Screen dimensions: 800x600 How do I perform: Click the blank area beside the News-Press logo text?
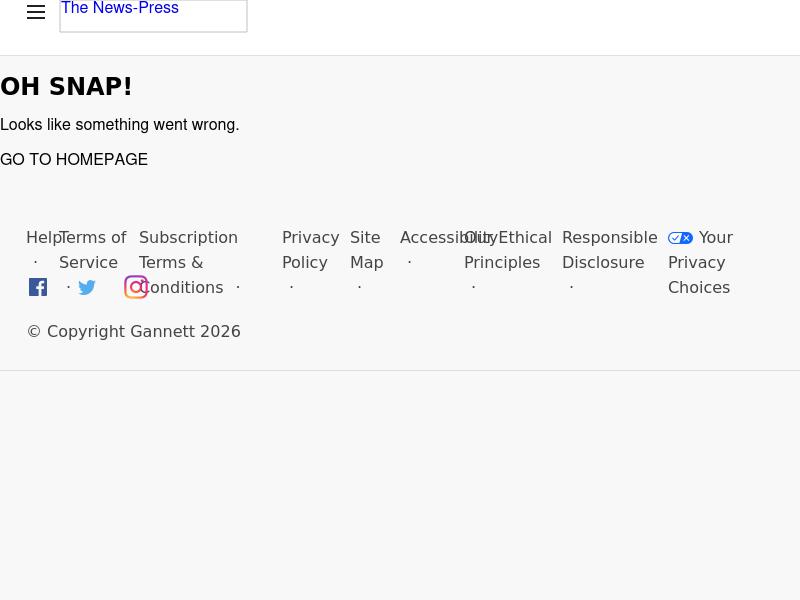pyautogui.click(x=215, y=15)
